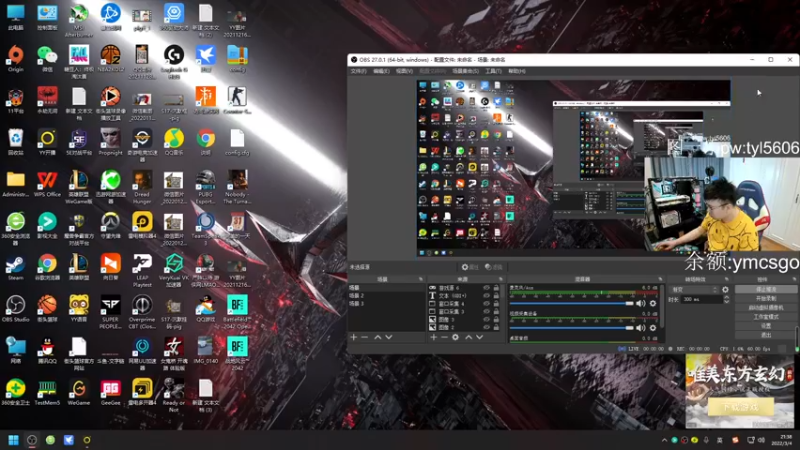Add a new scene with the plus icon
Image resolution: width=800 pixels, height=450 pixels.
point(353,337)
